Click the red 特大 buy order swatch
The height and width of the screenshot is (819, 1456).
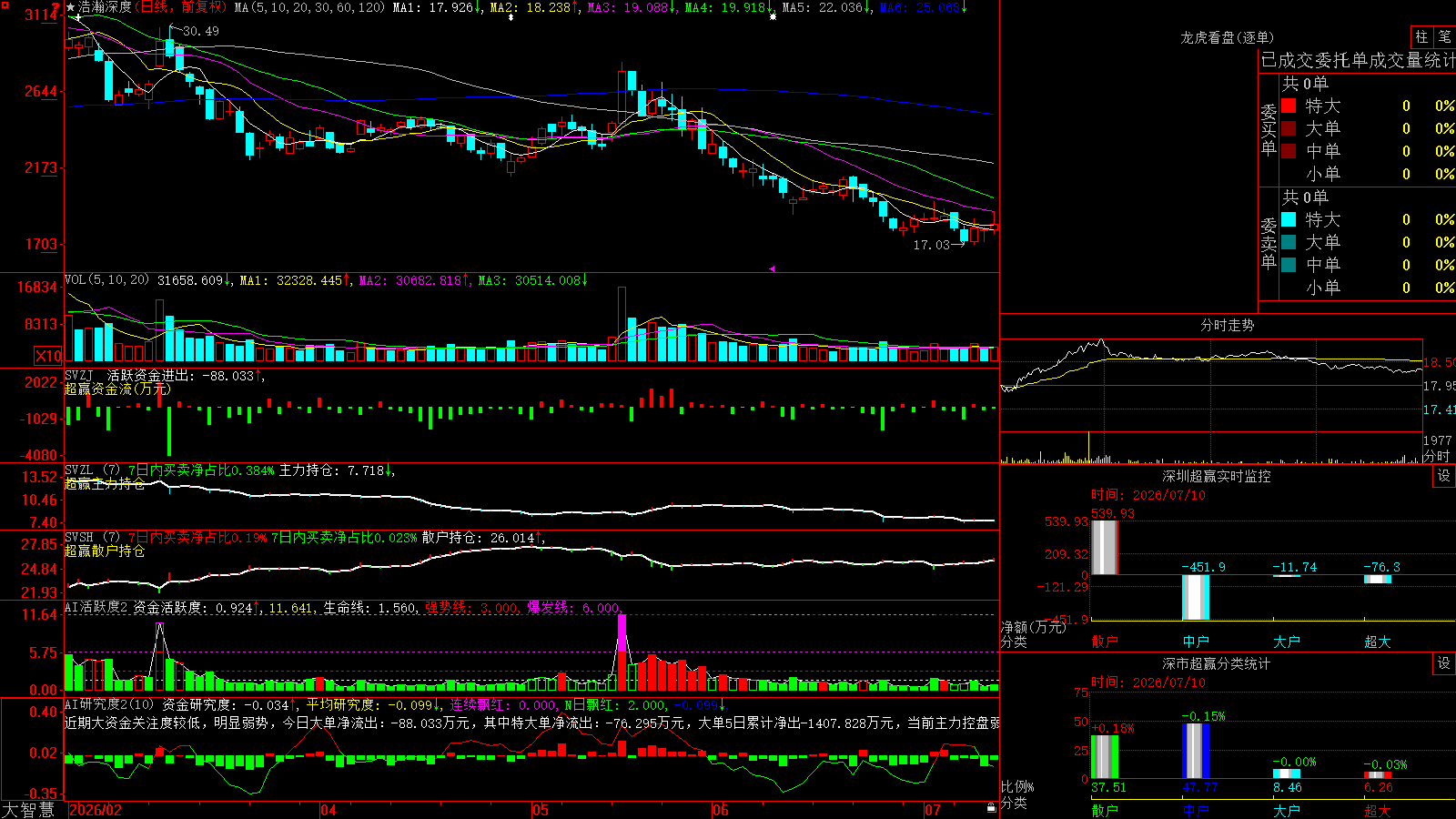[1289, 106]
